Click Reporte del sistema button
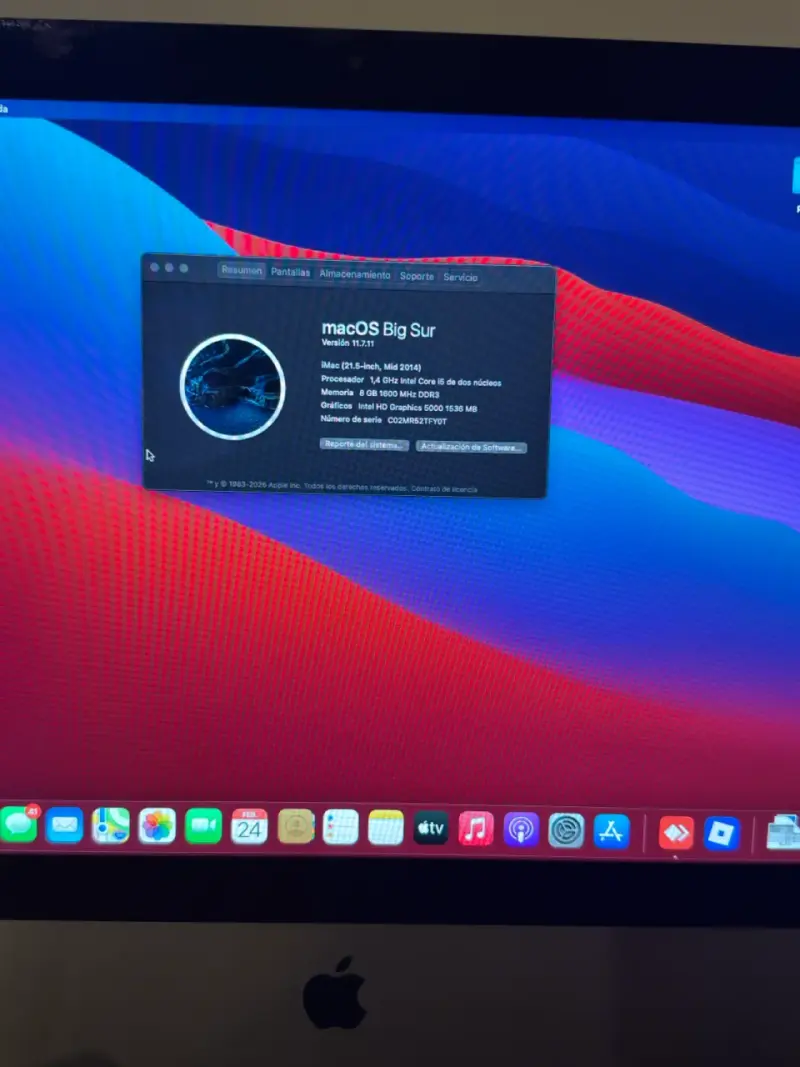The width and height of the screenshot is (800, 1067). pyautogui.click(x=365, y=444)
